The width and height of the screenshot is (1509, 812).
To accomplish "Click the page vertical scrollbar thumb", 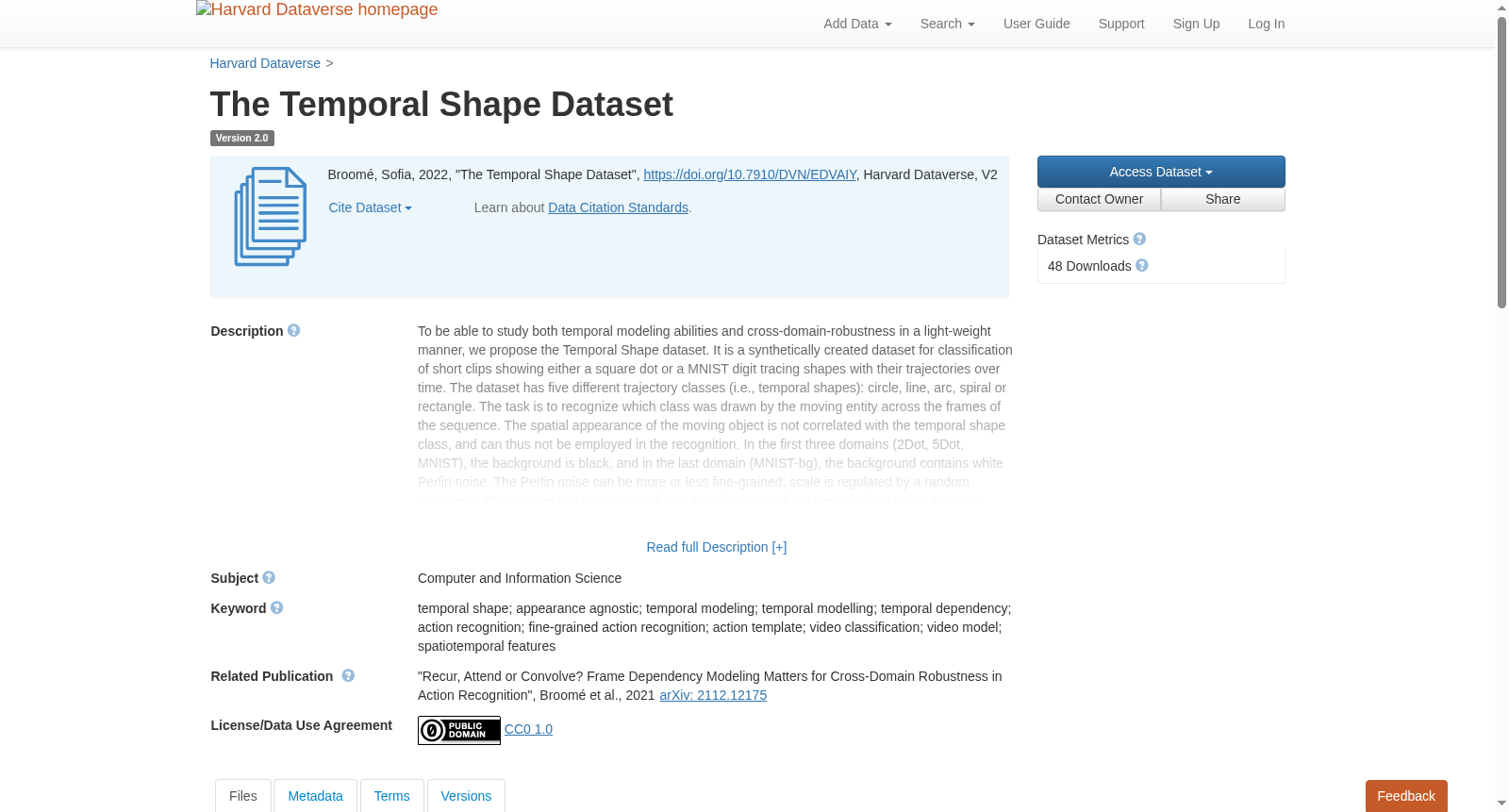I will pyautogui.click(x=1501, y=162).
